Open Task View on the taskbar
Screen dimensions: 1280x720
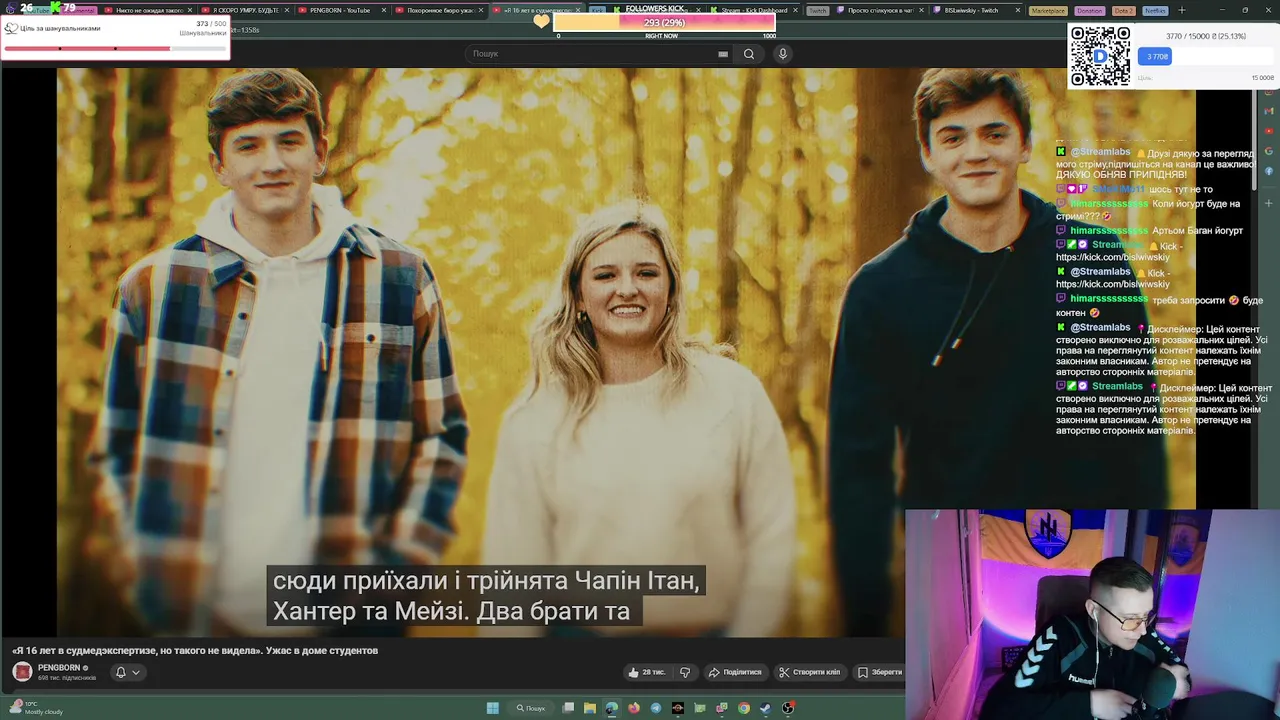click(x=568, y=708)
